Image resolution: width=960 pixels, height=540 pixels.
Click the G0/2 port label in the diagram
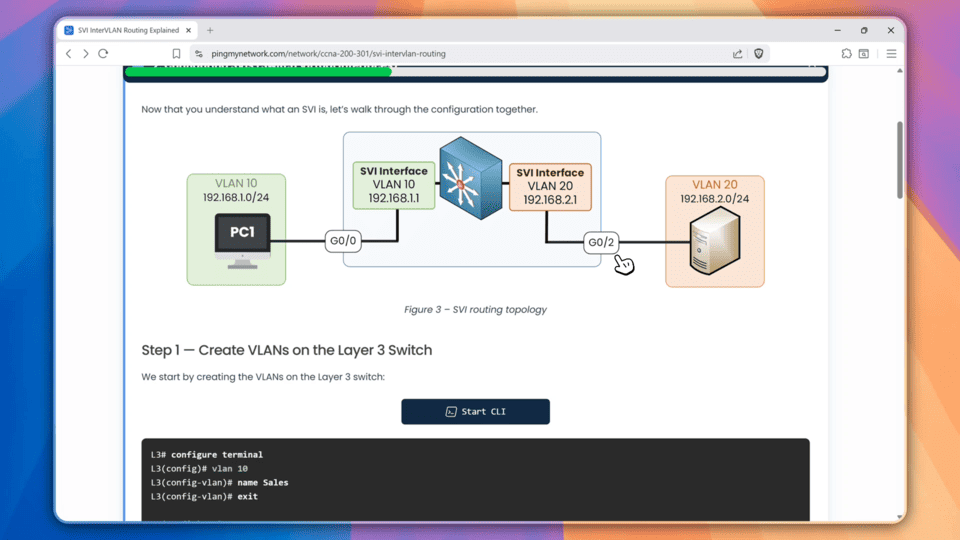pos(601,242)
